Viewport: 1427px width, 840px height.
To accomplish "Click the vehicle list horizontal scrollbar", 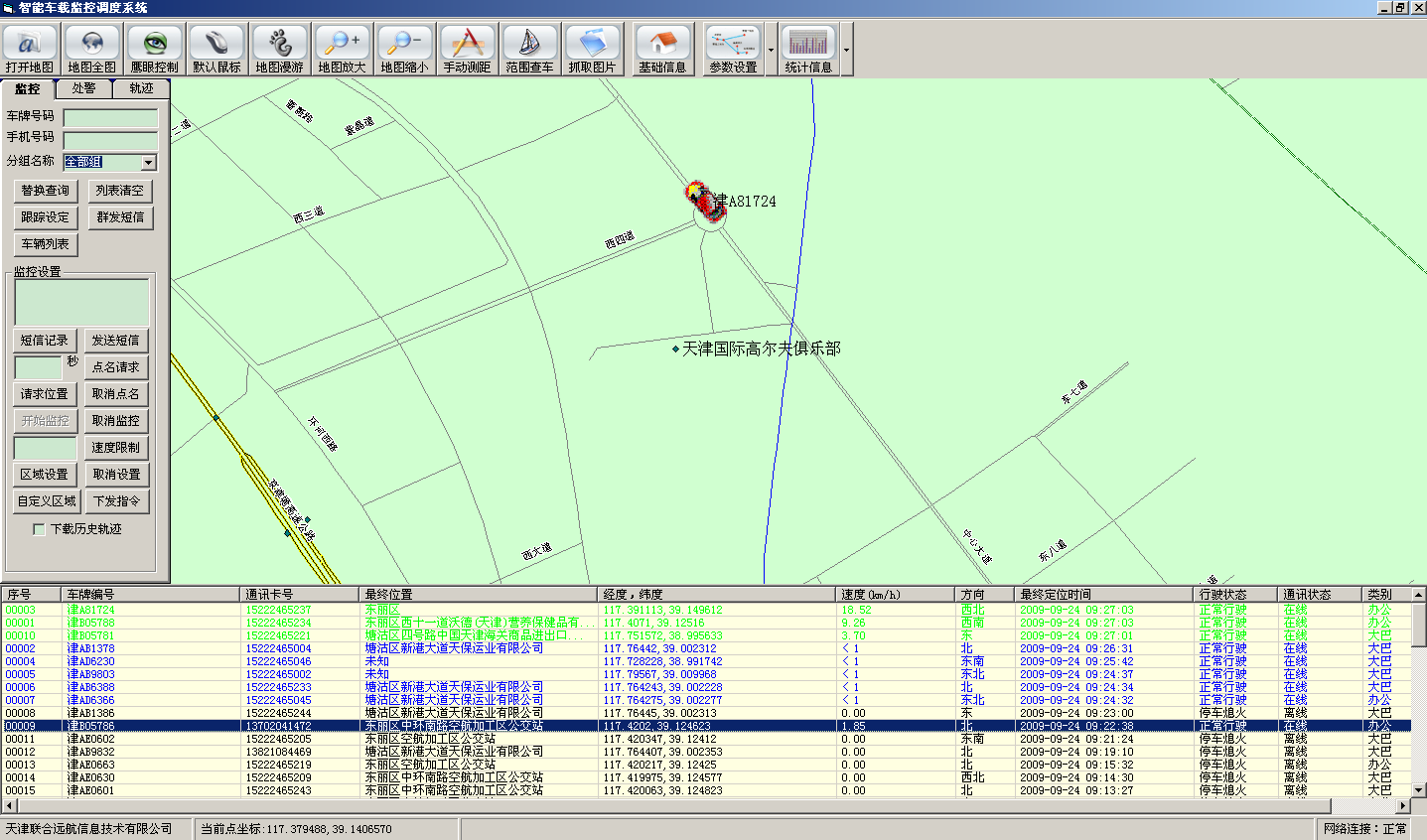I will click(x=695, y=806).
